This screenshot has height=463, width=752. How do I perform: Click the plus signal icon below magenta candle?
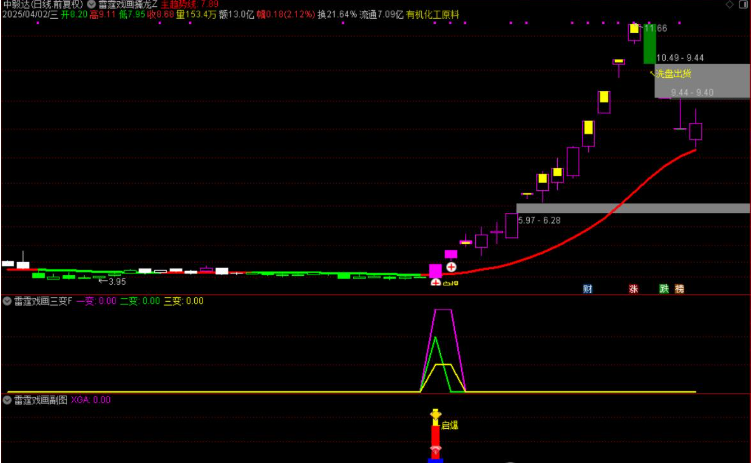pos(435,283)
